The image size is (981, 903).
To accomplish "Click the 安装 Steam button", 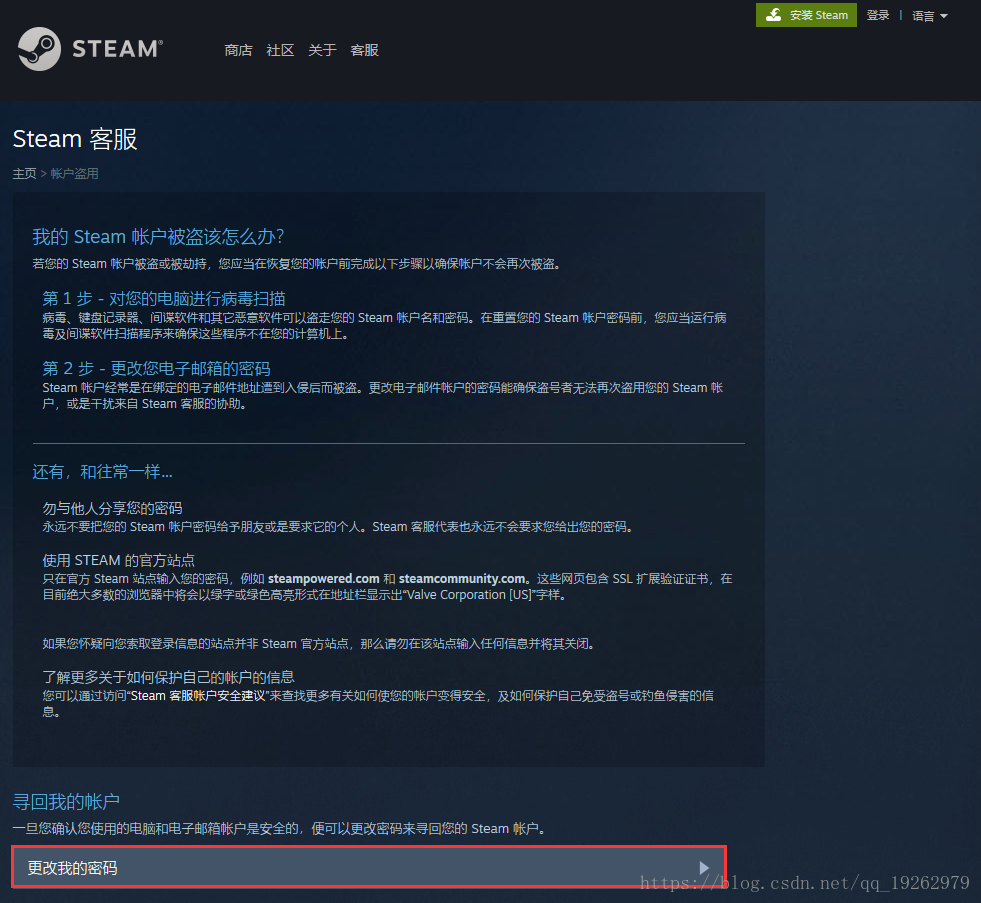I will (806, 15).
